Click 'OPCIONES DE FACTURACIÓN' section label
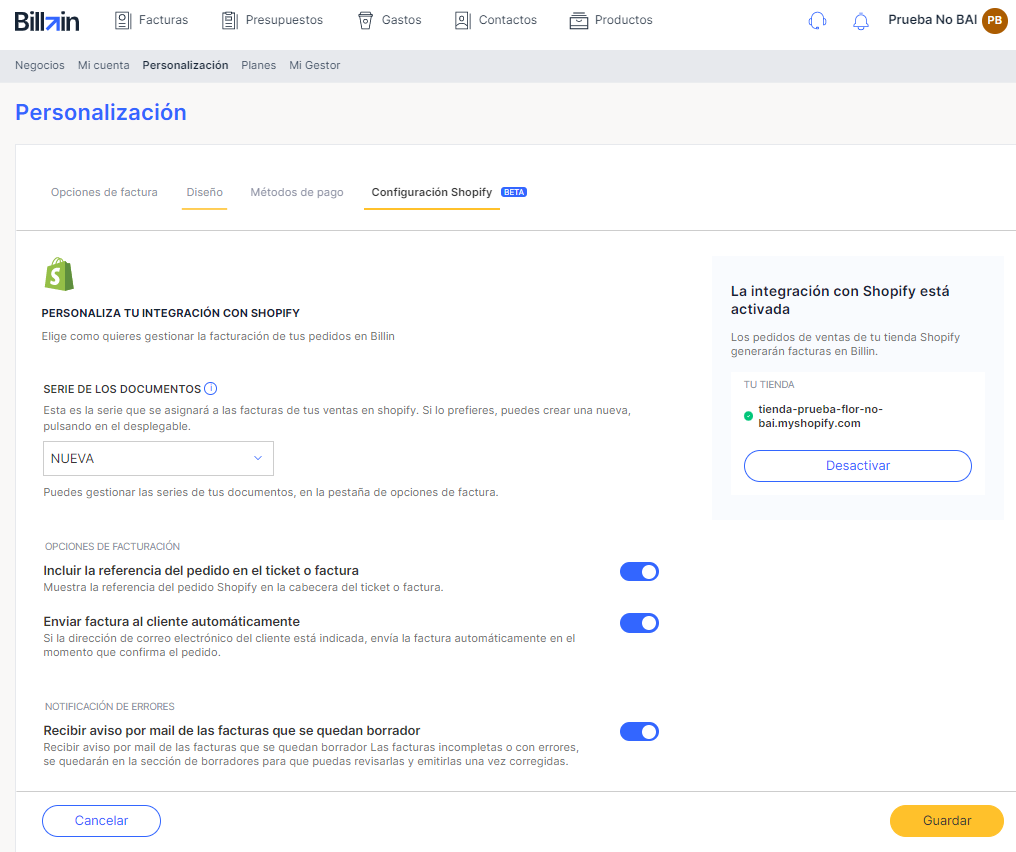This screenshot has height=852, width=1016. 112,546
